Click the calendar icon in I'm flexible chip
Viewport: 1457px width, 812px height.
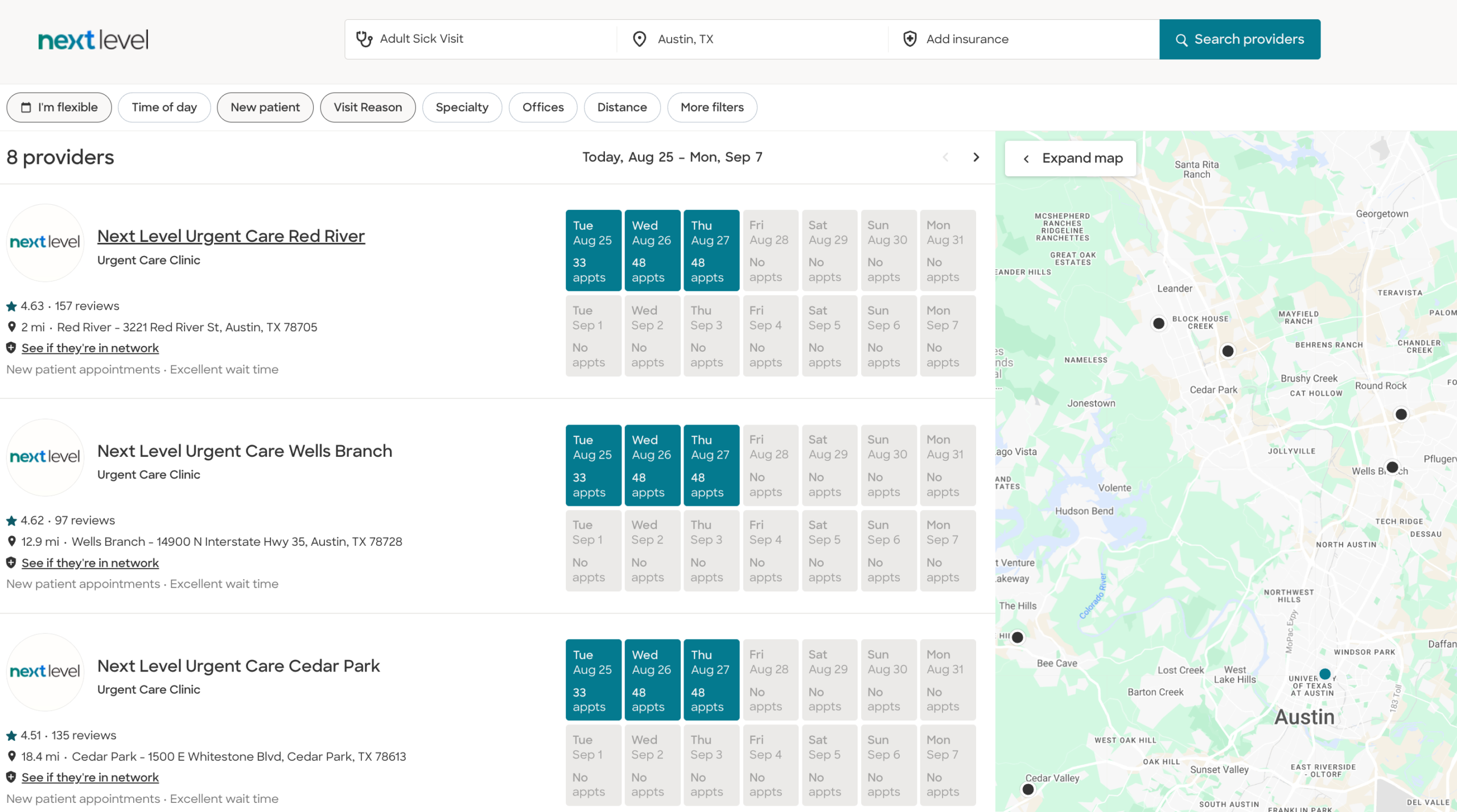point(26,108)
